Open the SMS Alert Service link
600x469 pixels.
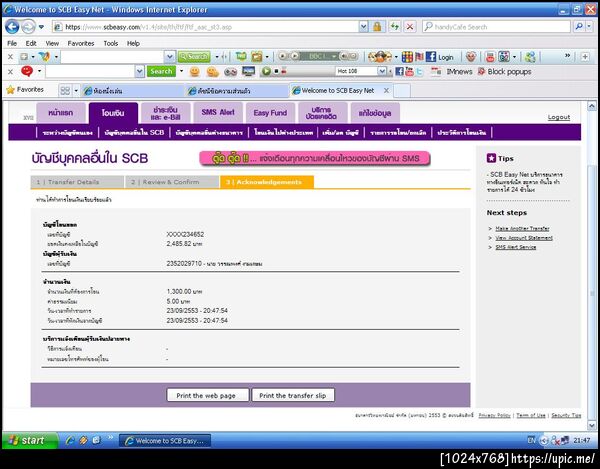(515, 247)
